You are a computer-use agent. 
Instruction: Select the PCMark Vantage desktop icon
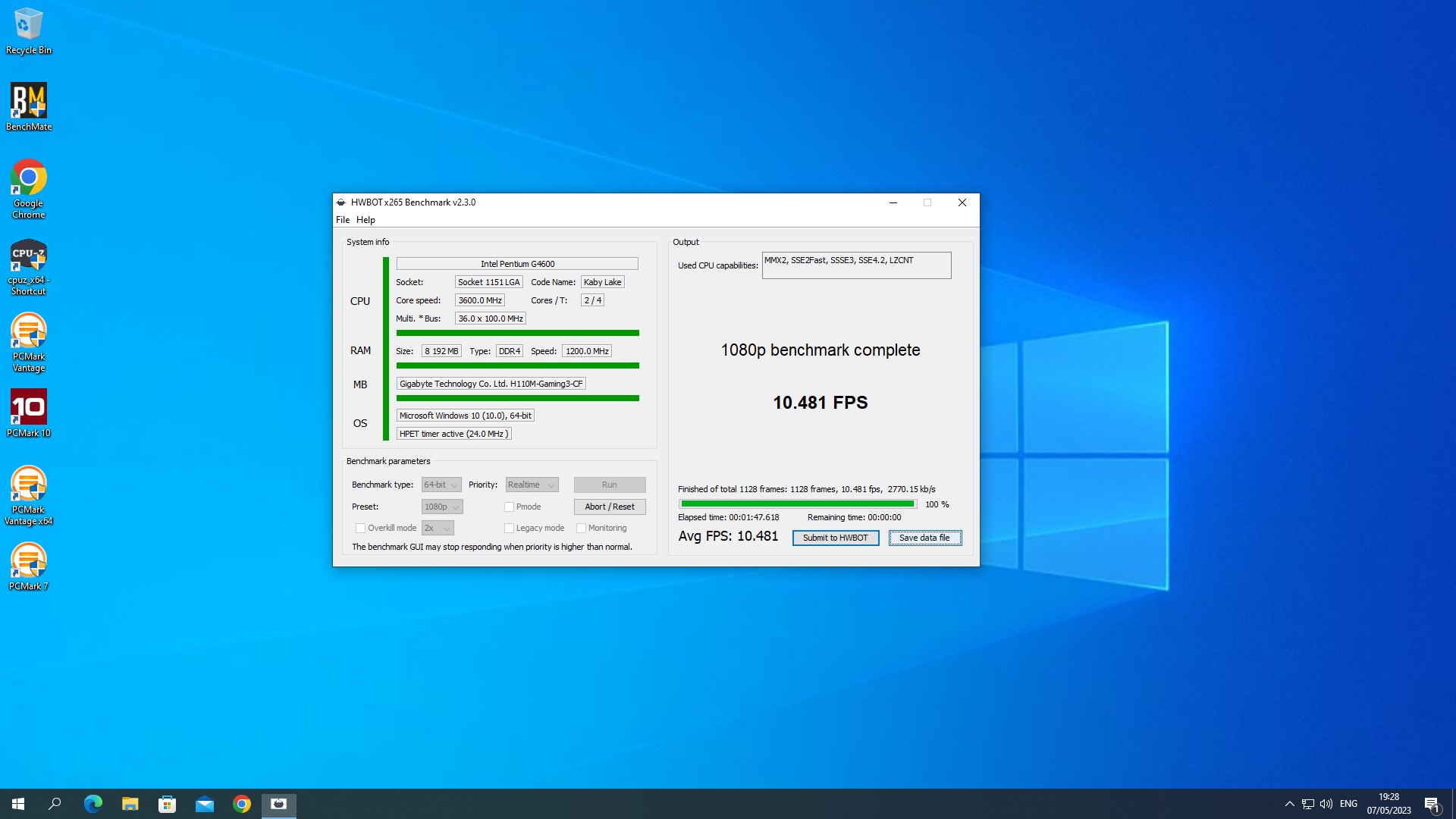pyautogui.click(x=29, y=343)
